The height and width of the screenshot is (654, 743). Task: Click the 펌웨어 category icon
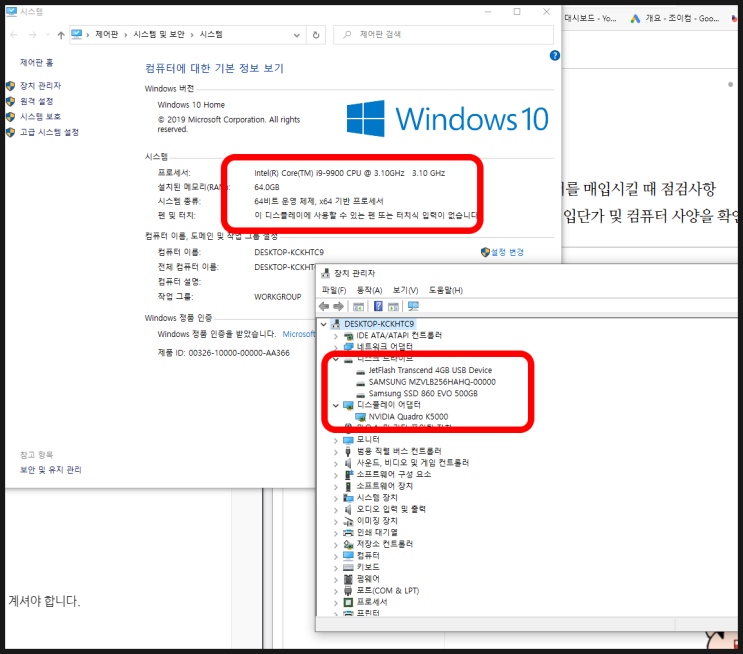point(349,579)
